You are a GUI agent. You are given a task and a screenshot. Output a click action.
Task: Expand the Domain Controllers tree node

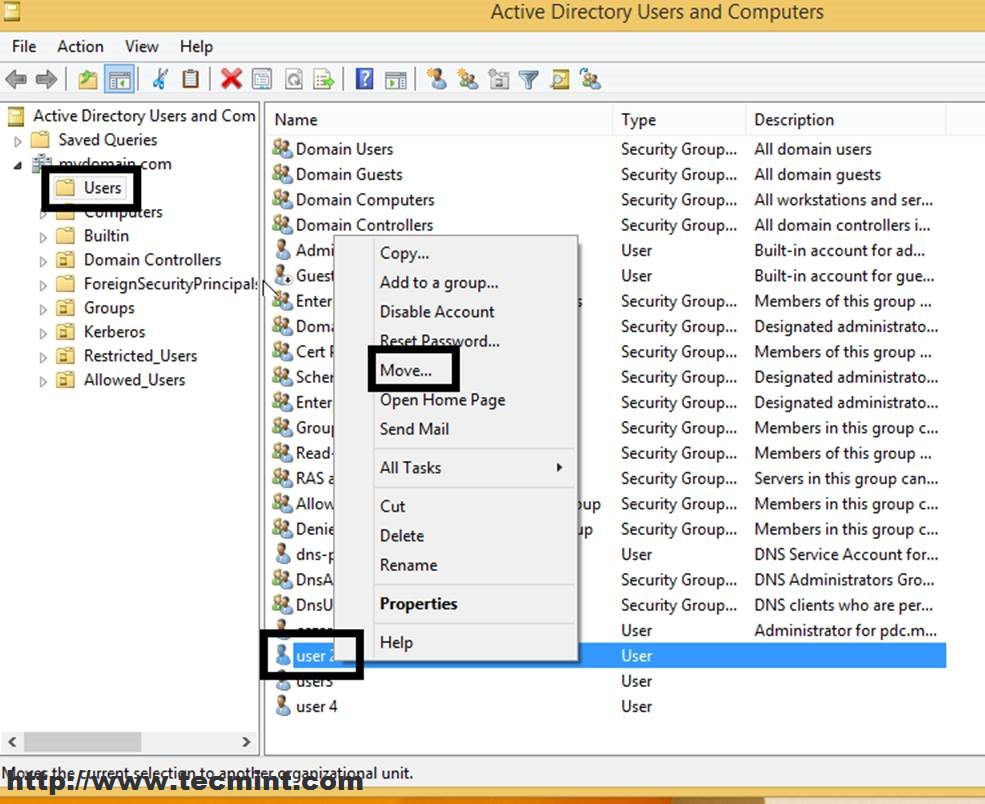click(x=42, y=261)
